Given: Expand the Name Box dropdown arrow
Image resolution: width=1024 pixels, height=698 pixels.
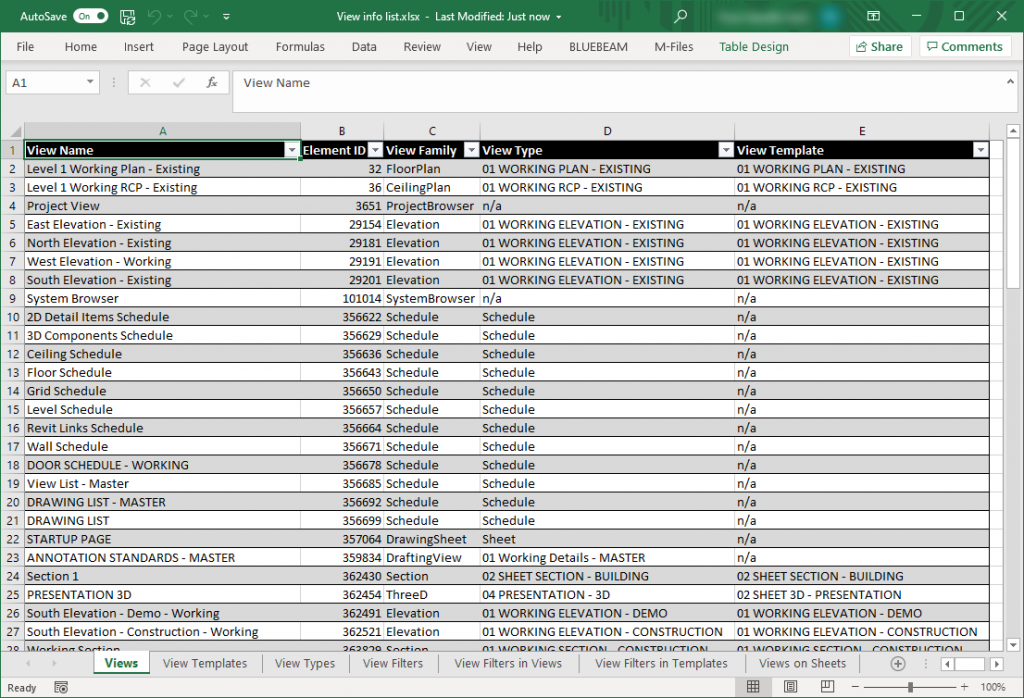Looking at the screenshot, I should pyautogui.click(x=90, y=82).
